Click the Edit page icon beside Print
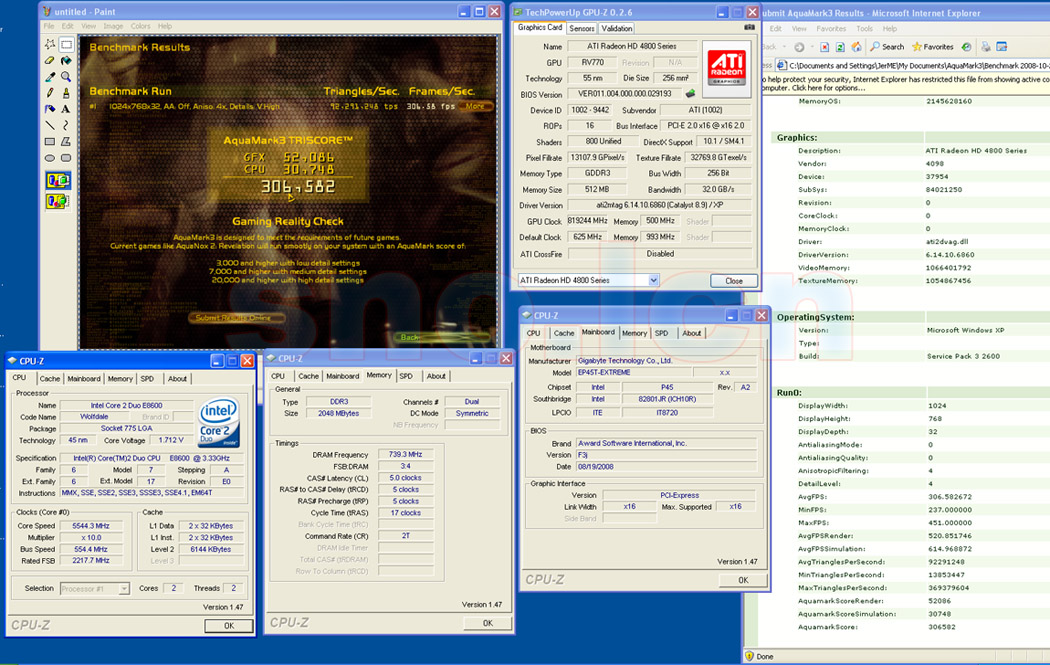Viewport: 1050px width, 665px height. [1002, 47]
